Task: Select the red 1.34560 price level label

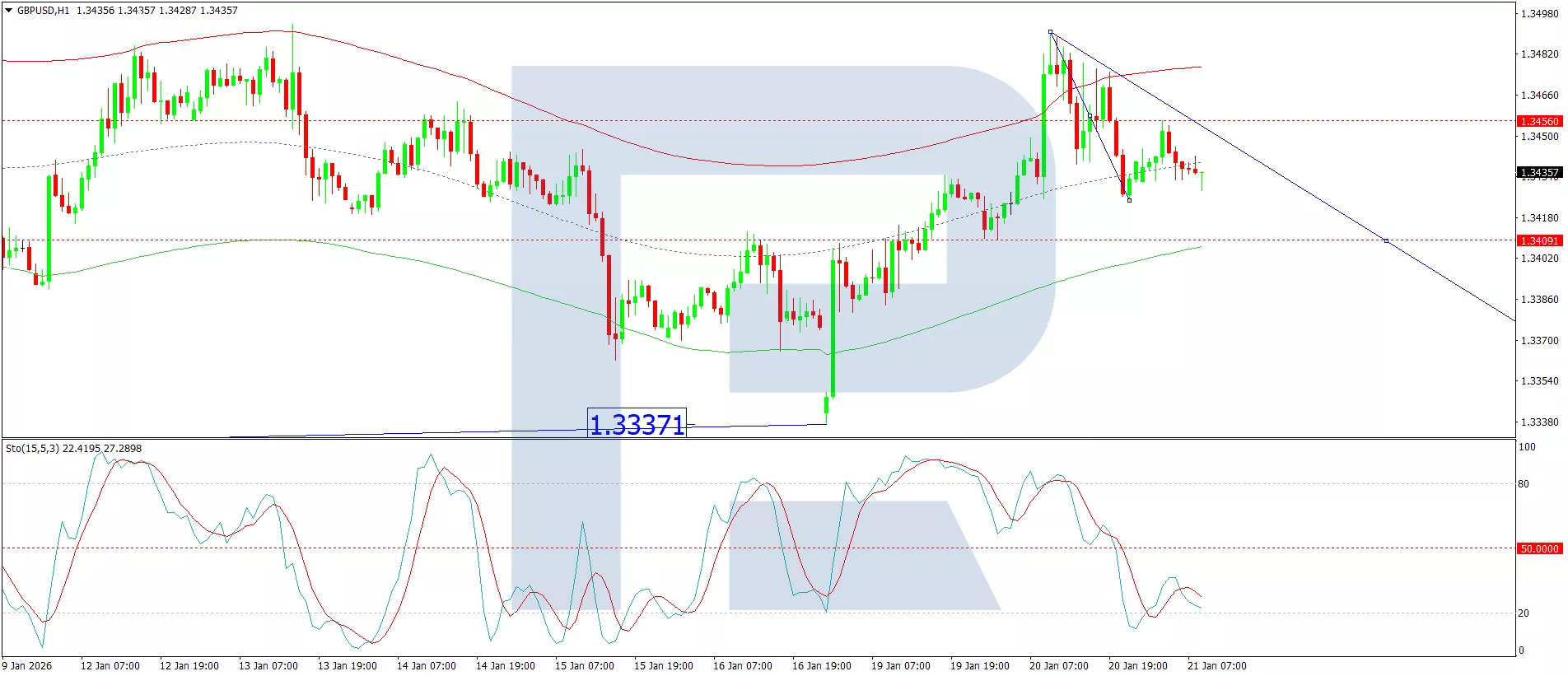Action: click(x=1538, y=121)
